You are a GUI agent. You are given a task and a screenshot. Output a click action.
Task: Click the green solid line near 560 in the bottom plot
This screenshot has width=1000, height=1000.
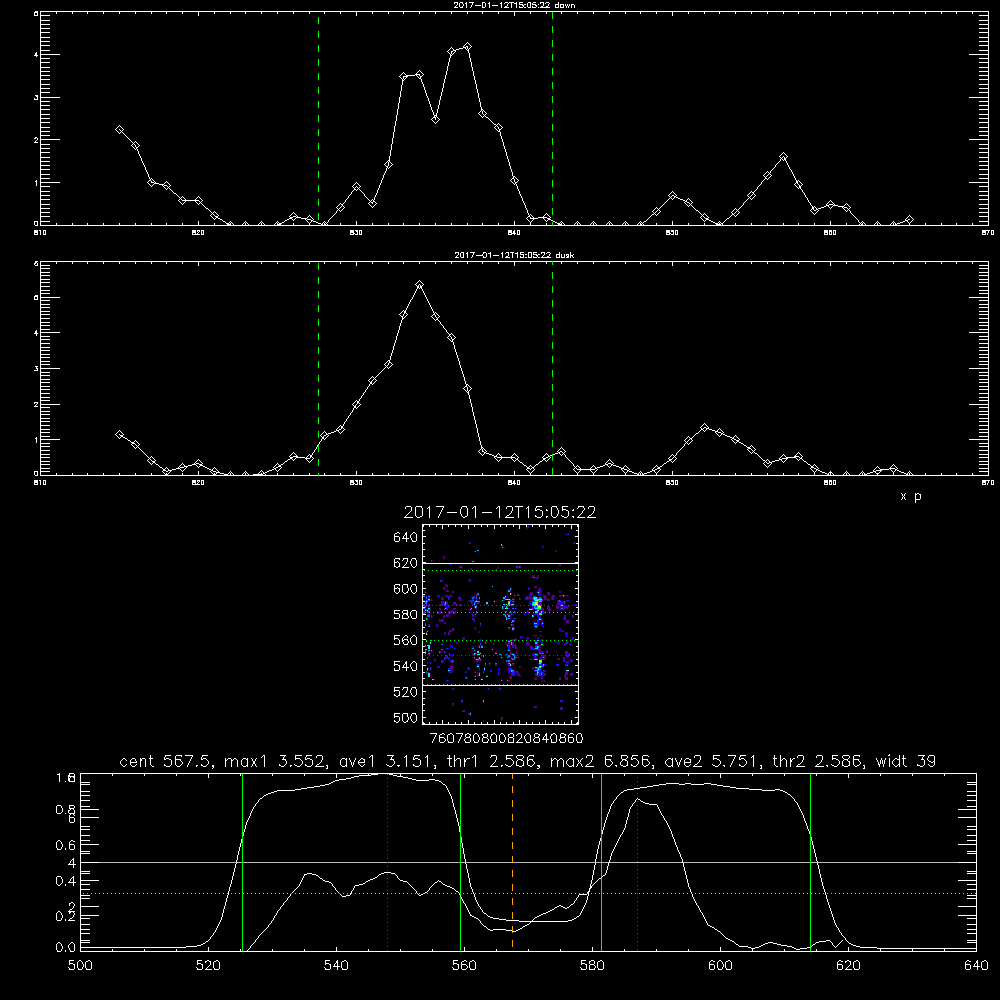[x=460, y=861]
